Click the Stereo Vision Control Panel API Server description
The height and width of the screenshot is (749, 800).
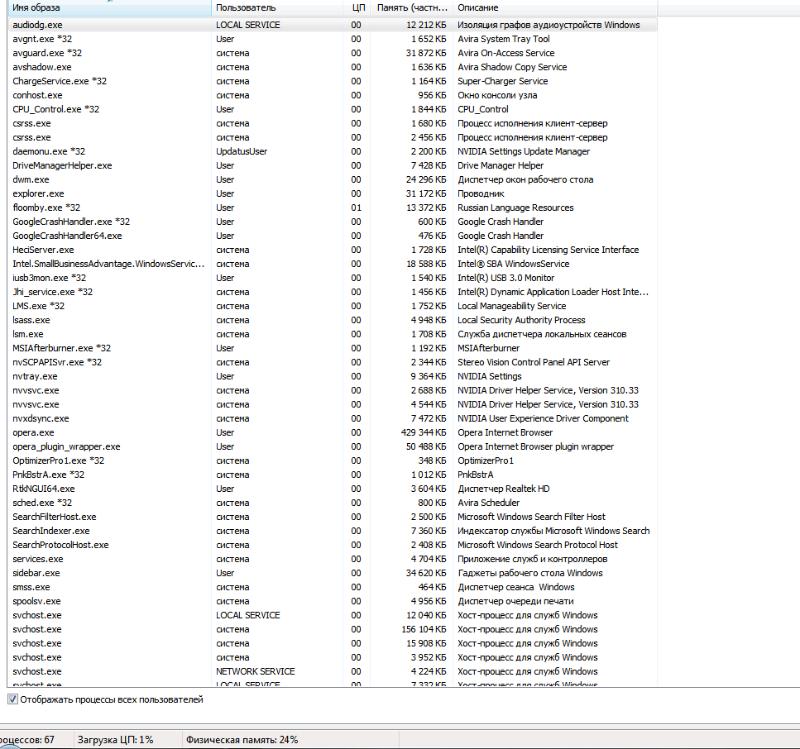(x=533, y=362)
